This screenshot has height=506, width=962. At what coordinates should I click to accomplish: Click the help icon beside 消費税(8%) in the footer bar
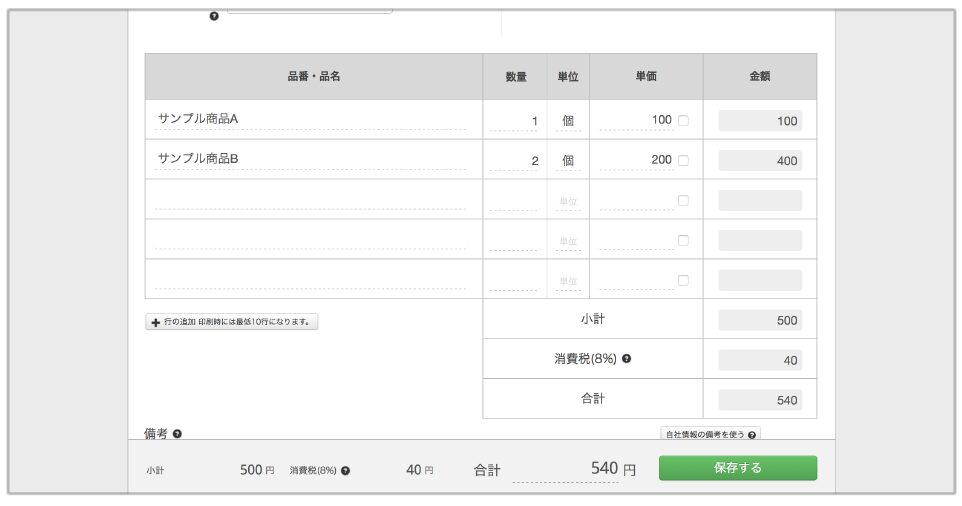pos(345,470)
